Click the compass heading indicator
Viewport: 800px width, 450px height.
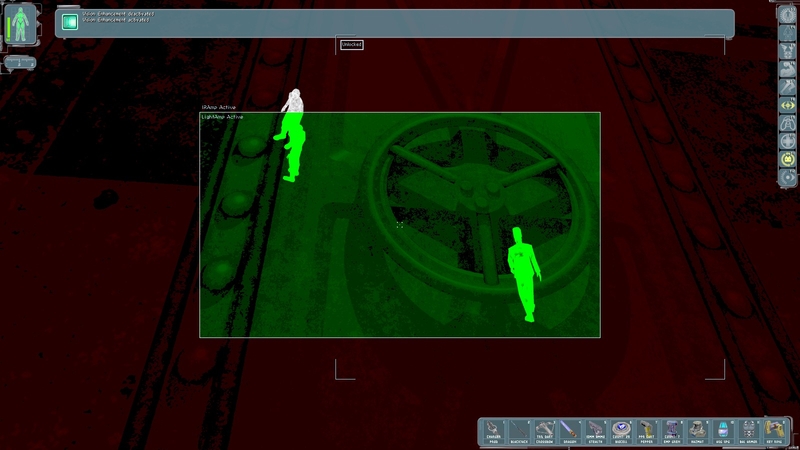pos(19,63)
